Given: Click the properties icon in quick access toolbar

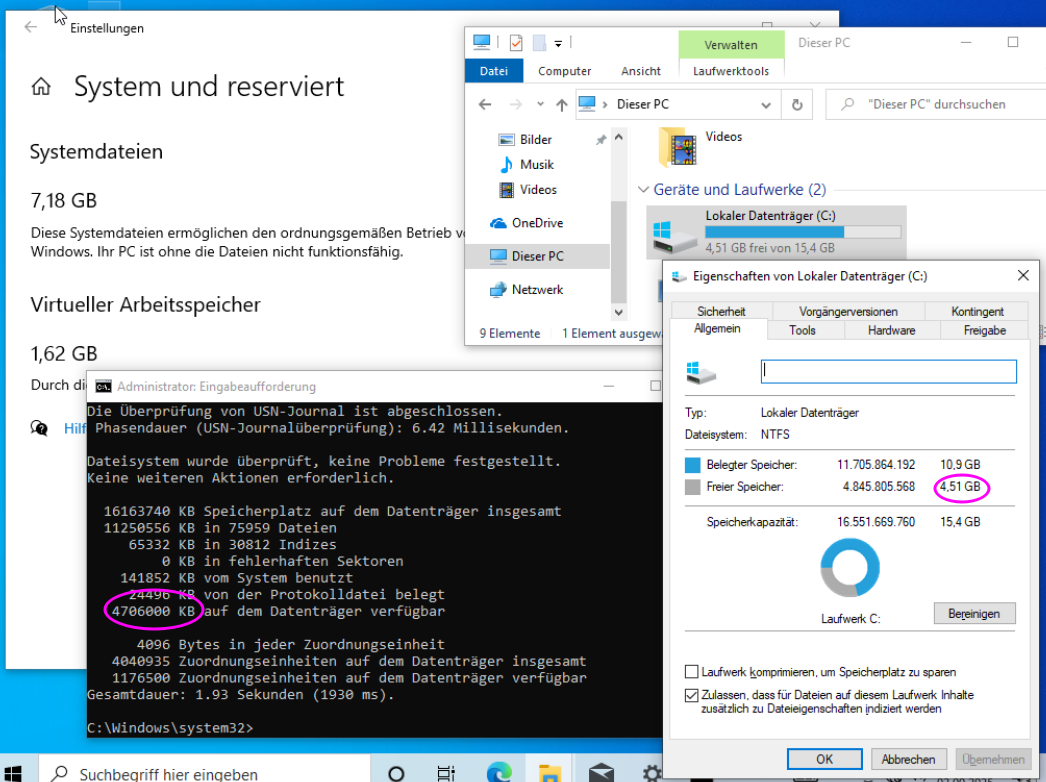Looking at the screenshot, I should (x=516, y=43).
